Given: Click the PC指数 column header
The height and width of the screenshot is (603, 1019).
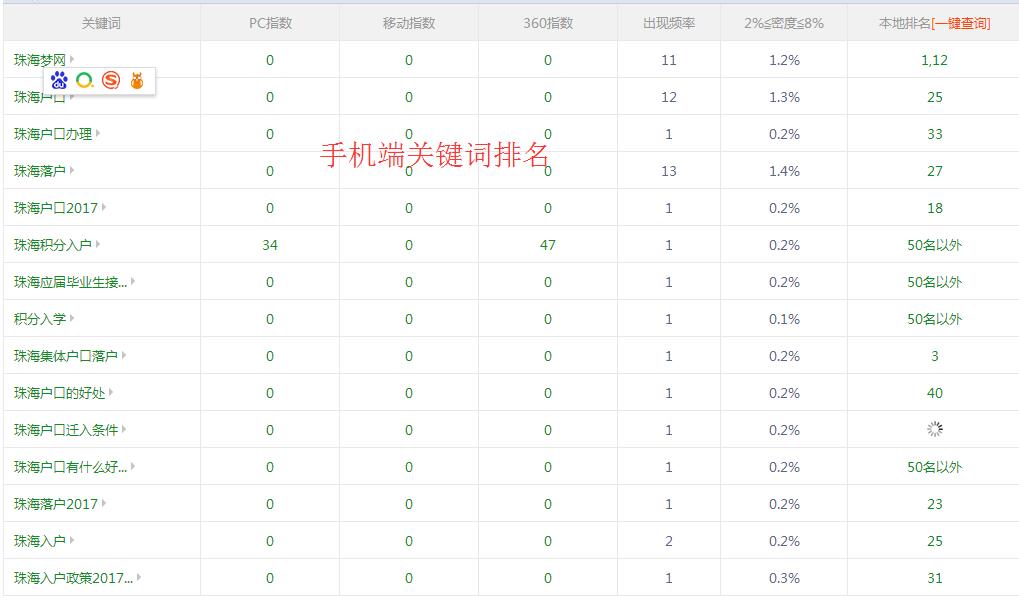Looking at the screenshot, I should [x=270, y=23].
